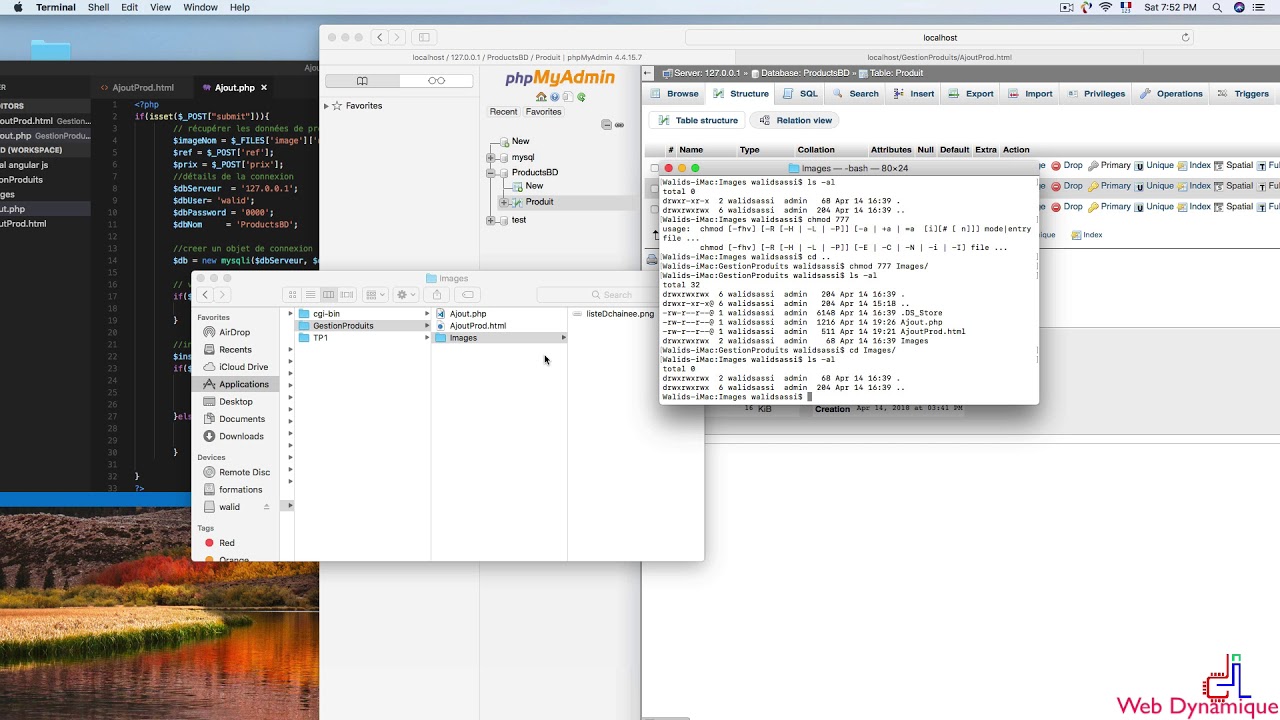1280x720 pixels.
Task: Click Finder edit tags icon
Action: (x=467, y=295)
